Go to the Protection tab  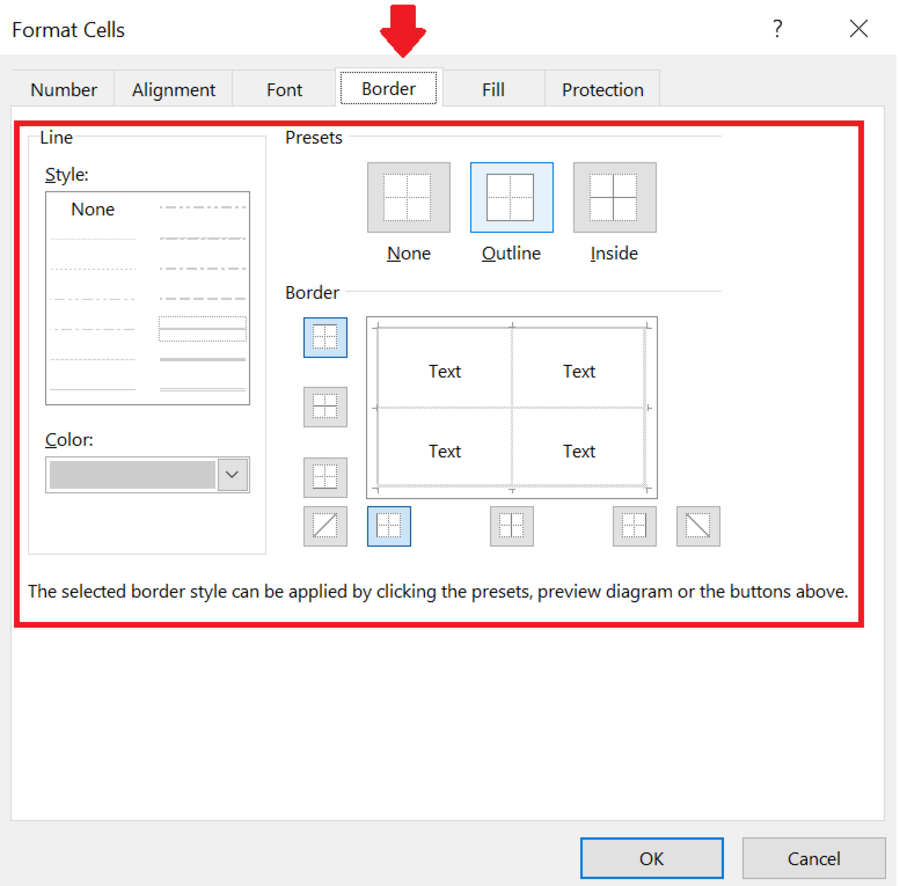click(x=603, y=90)
